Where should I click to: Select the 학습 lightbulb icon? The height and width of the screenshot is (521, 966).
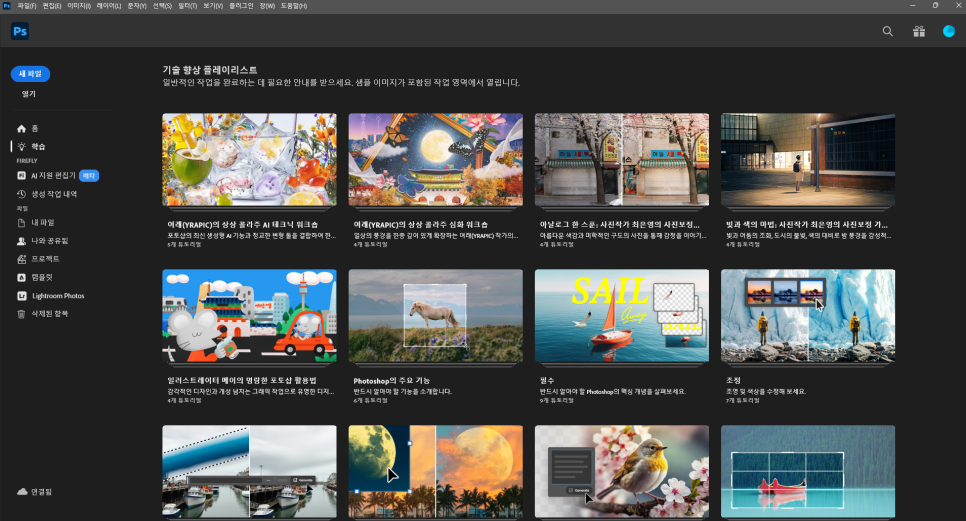click(22, 147)
